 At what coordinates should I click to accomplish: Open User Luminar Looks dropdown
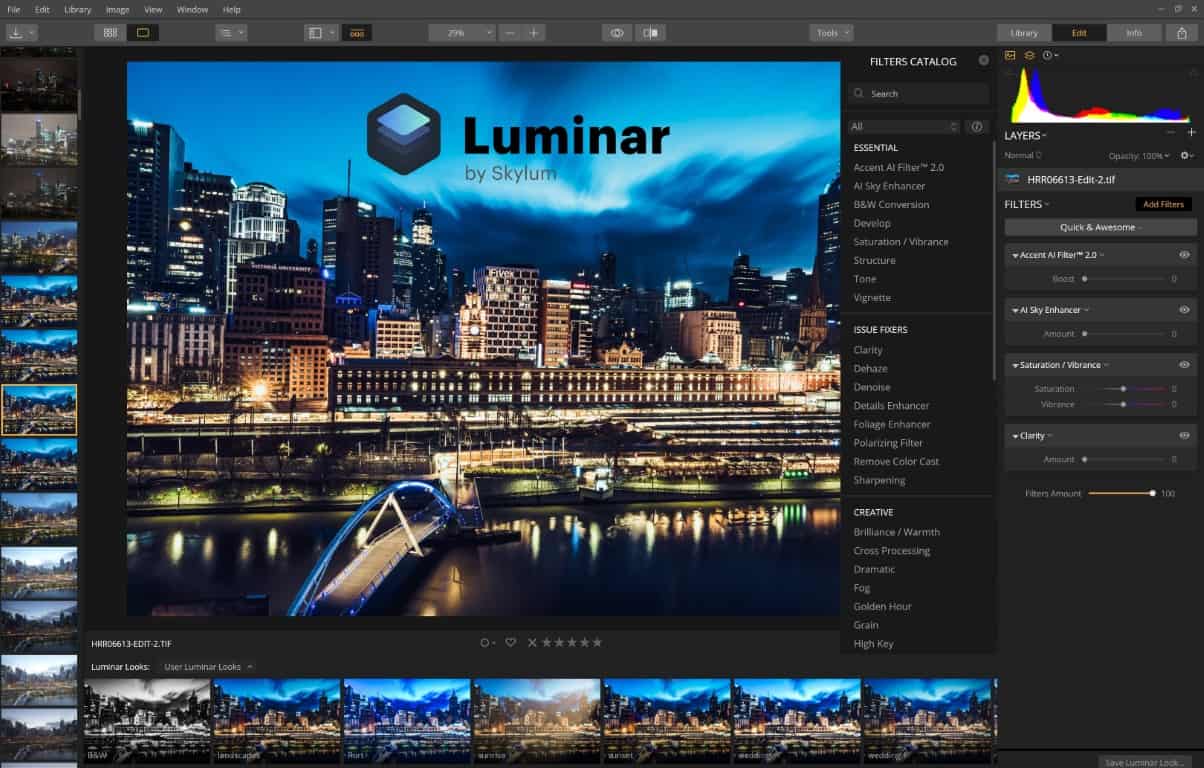pyautogui.click(x=209, y=667)
